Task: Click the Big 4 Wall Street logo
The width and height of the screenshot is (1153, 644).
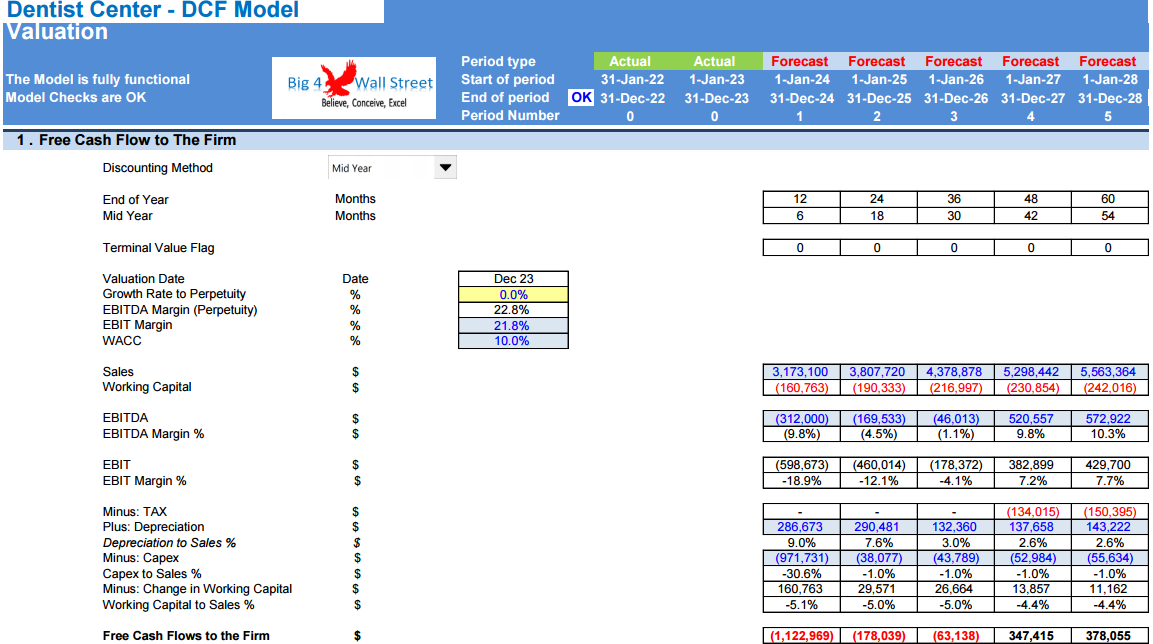Action: point(354,88)
